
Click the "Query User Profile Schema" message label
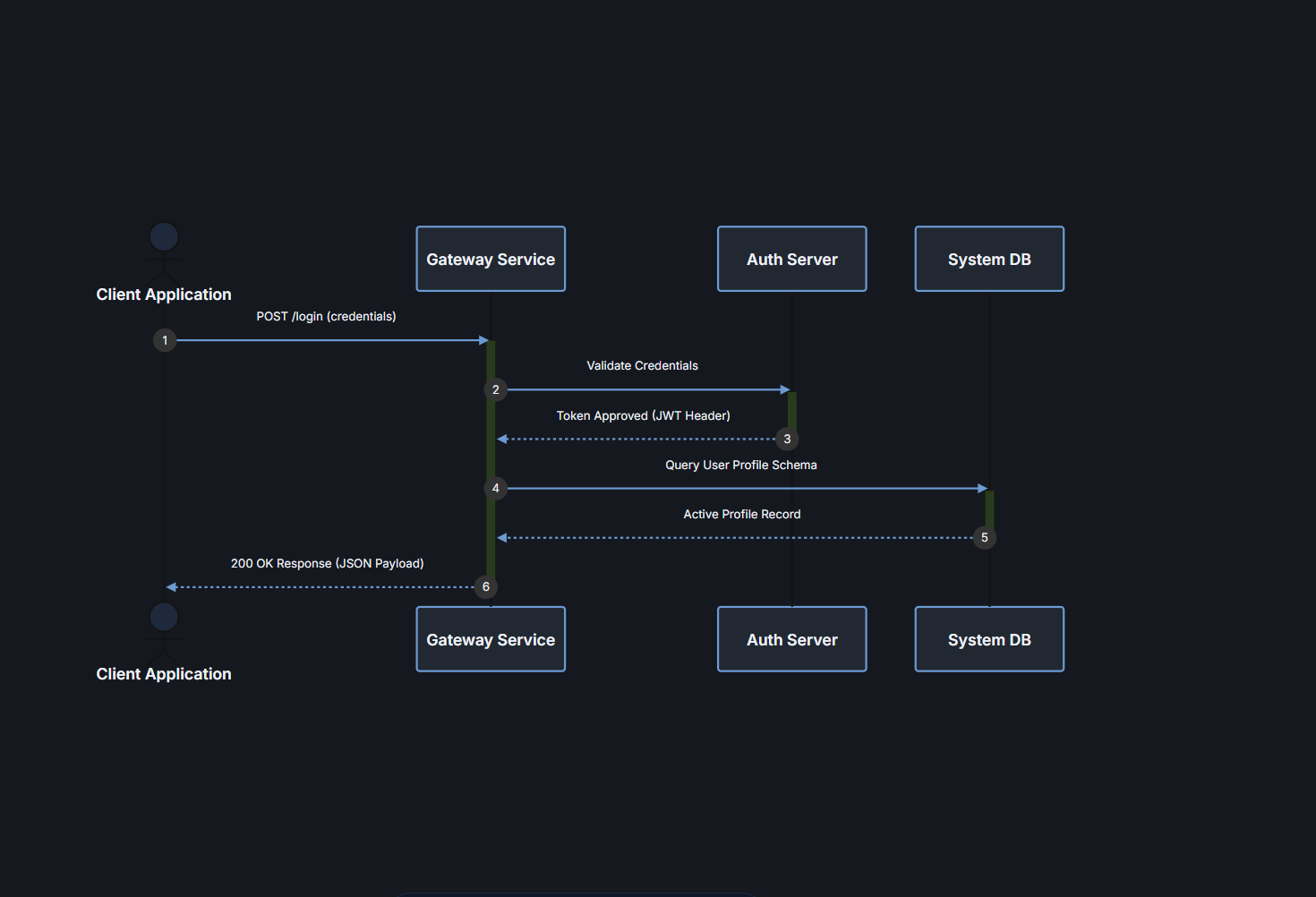741,466
